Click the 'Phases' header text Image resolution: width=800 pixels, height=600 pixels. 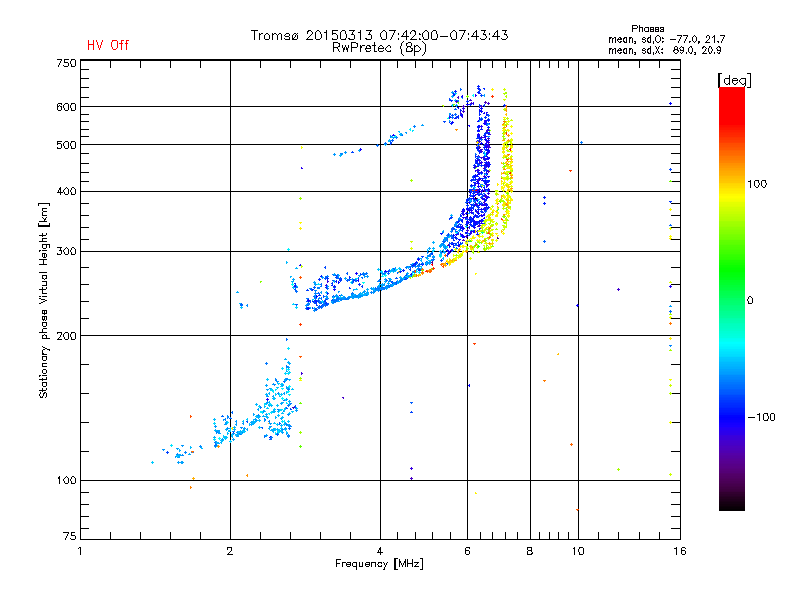647,29
